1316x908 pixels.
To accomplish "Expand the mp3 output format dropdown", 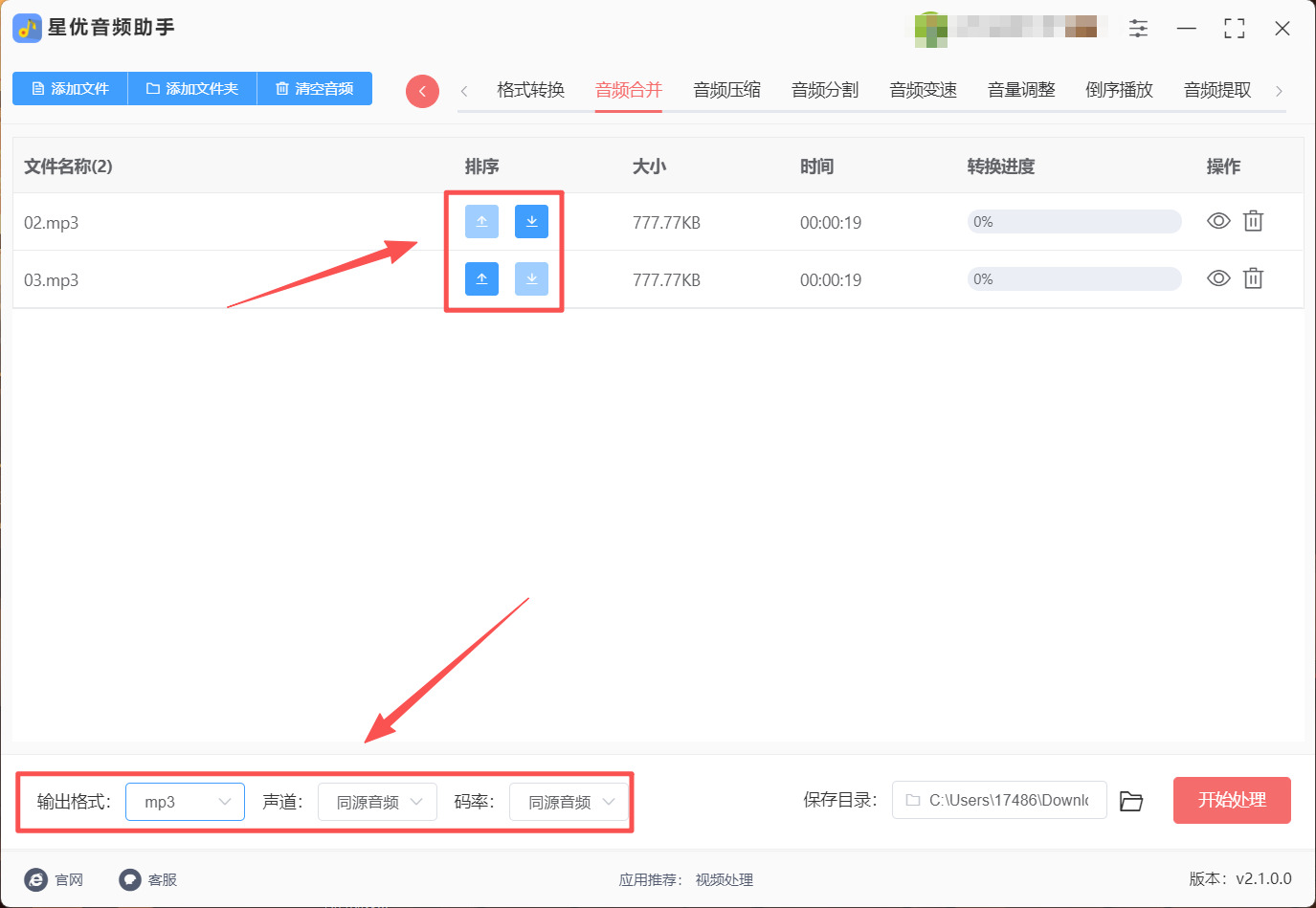I will [185, 802].
